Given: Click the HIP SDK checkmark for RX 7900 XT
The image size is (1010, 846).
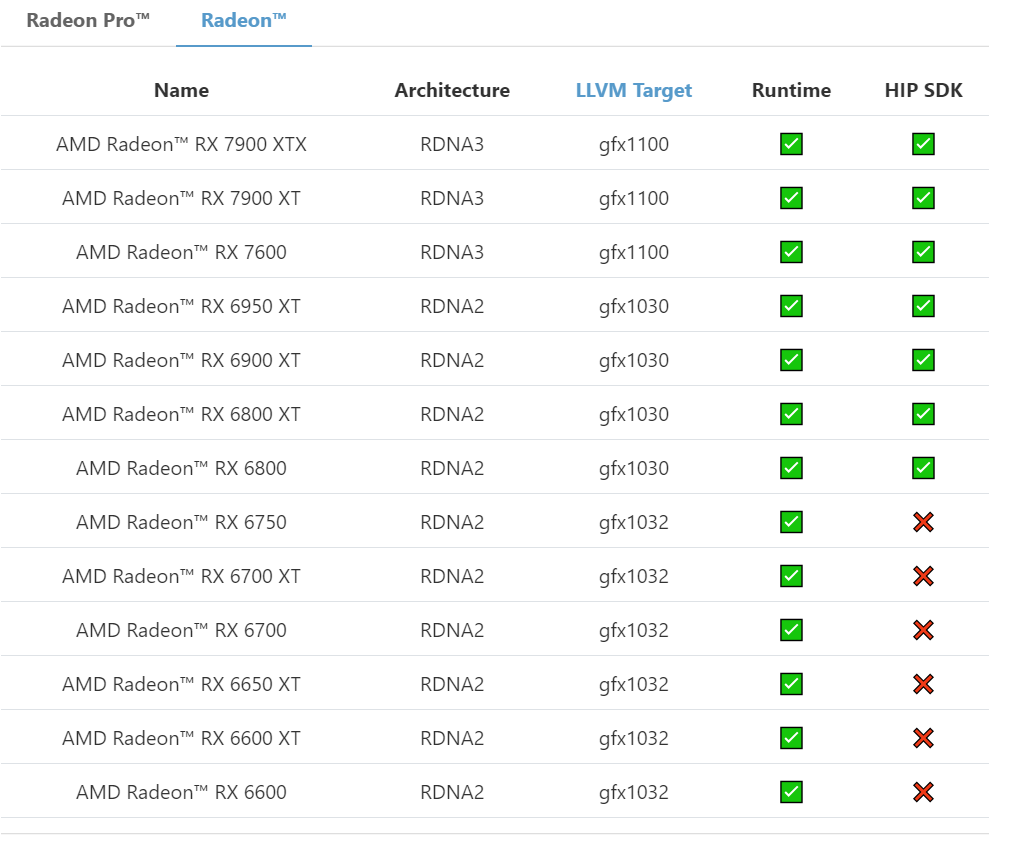Looking at the screenshot, I should coord(924,198).
